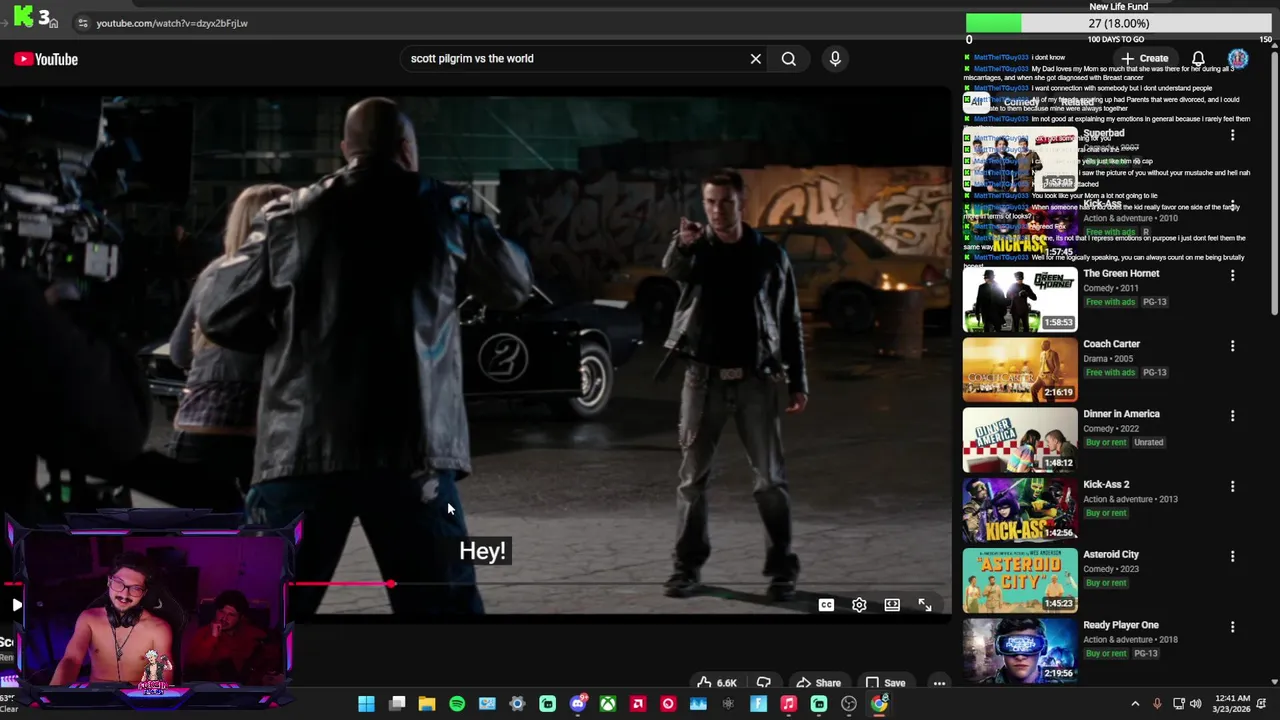Click the 6.6K like count
This screenshot has height=720, width=1280.
coord(727,684)
